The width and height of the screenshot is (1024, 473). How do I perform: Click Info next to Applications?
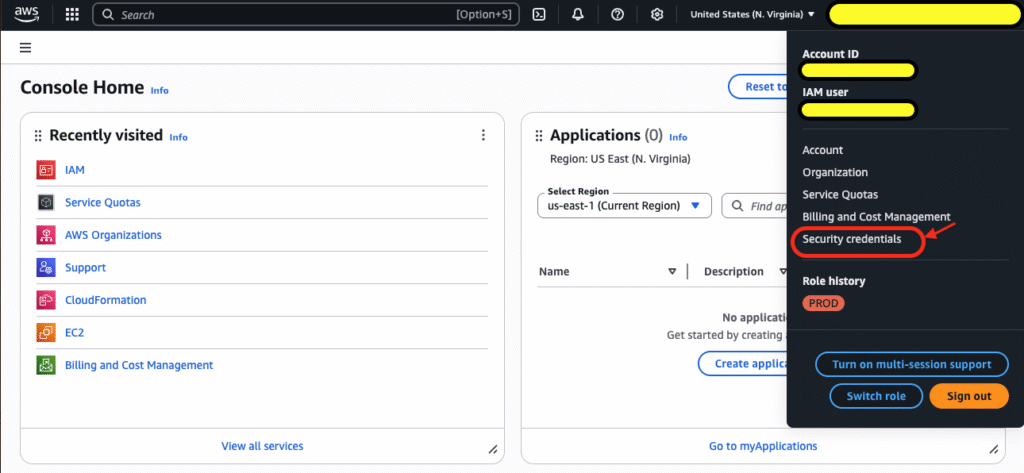click(x=678, y=137)
